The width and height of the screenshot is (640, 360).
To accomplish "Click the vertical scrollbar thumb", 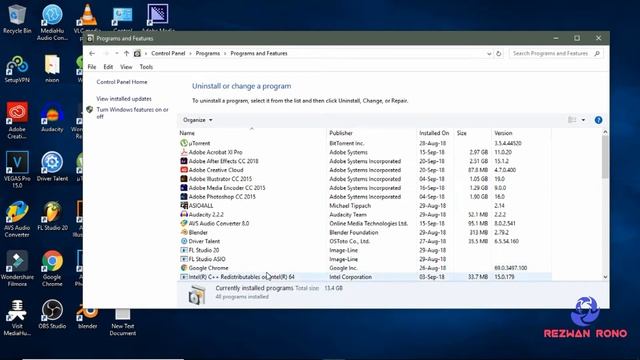I will (605, 157).
